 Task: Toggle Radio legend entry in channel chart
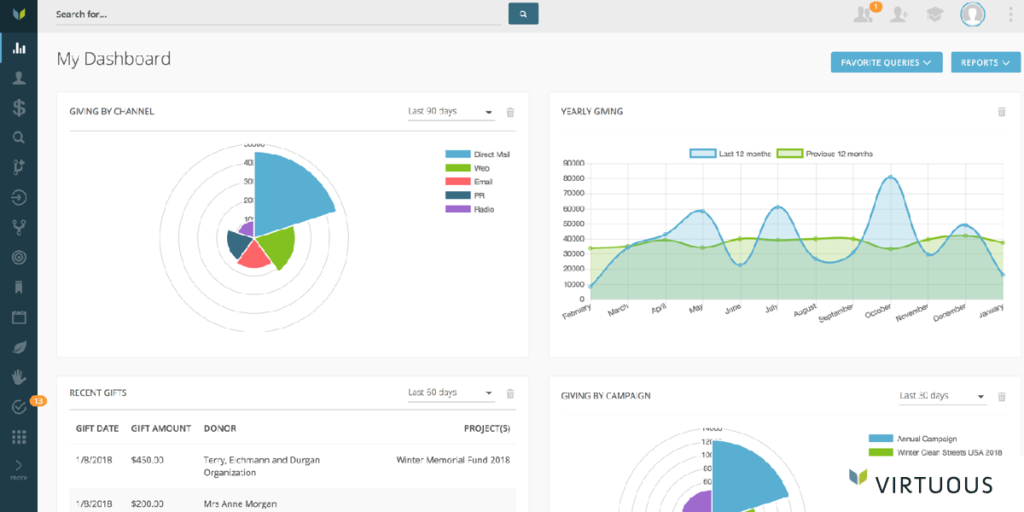tap(470, 210)
